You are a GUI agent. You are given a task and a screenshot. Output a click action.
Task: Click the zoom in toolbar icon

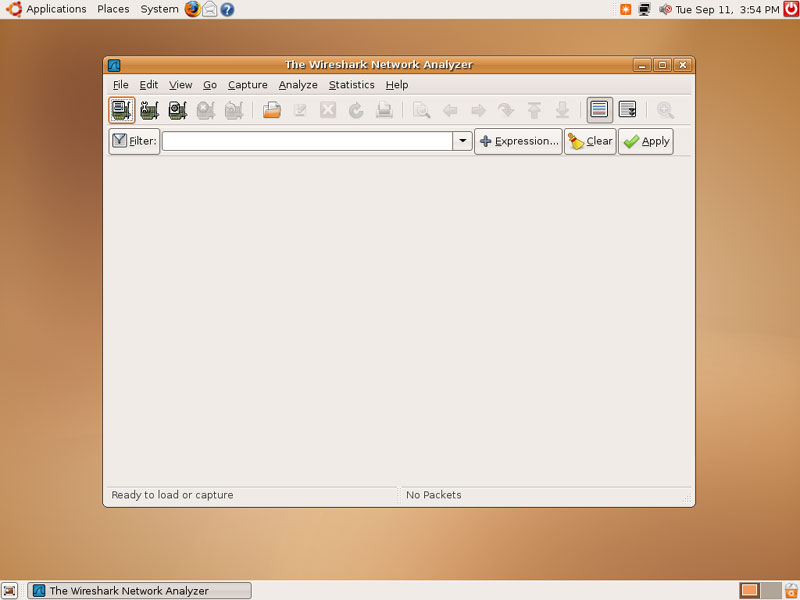click(x=665, y=110)
